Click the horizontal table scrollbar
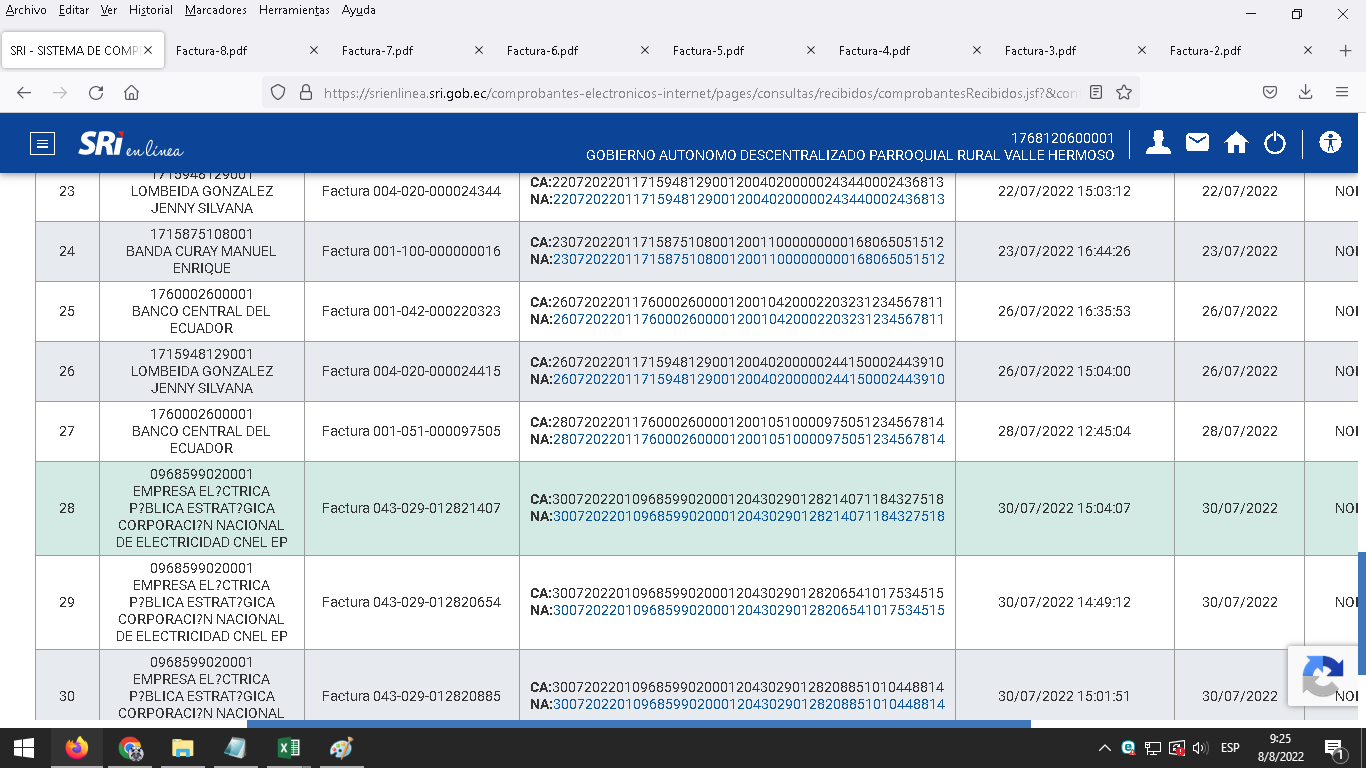 638,723
